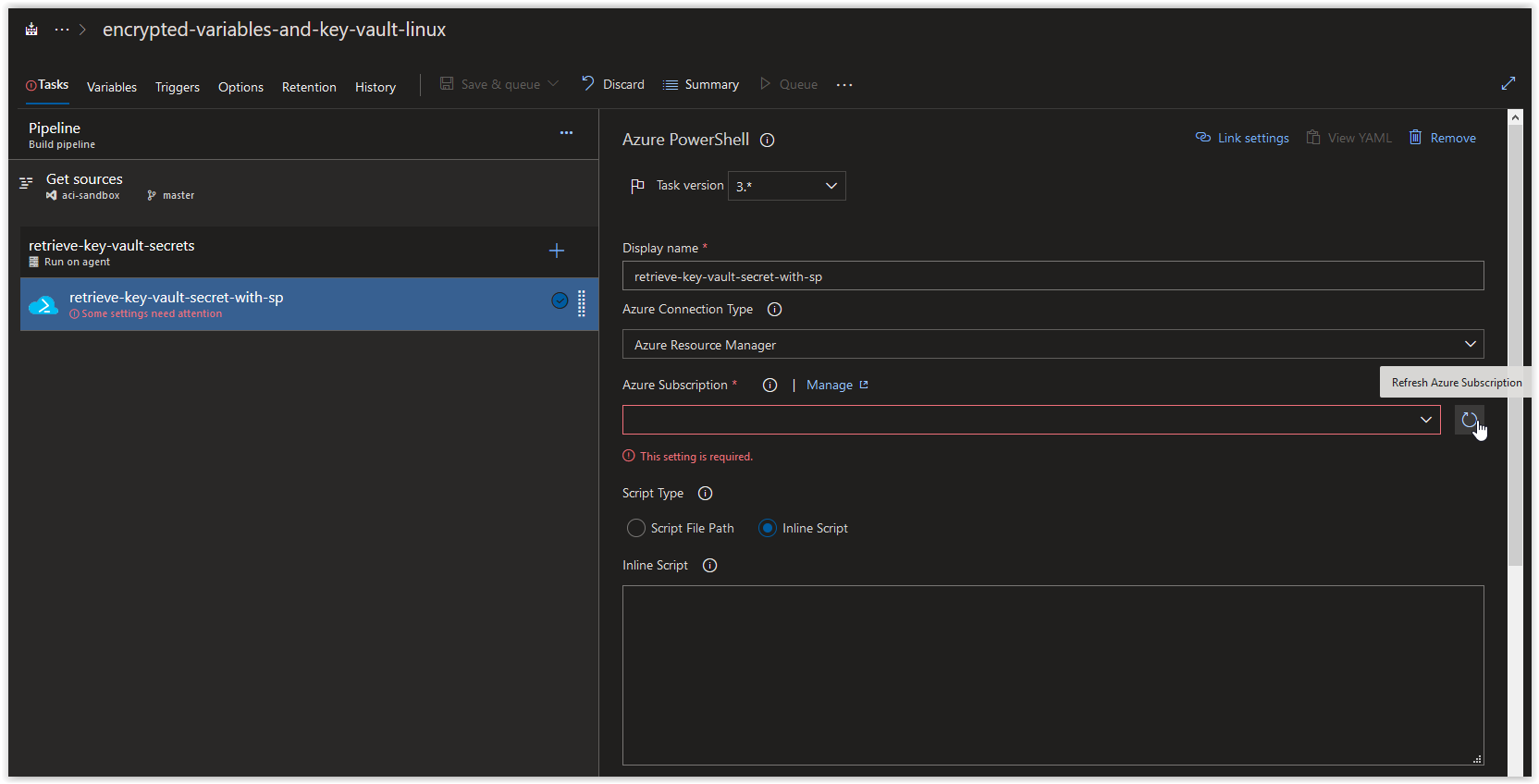Select retrieve-key-vault-secrets agent job
This screenshot has height=784, width=1539.
point(309,252)
